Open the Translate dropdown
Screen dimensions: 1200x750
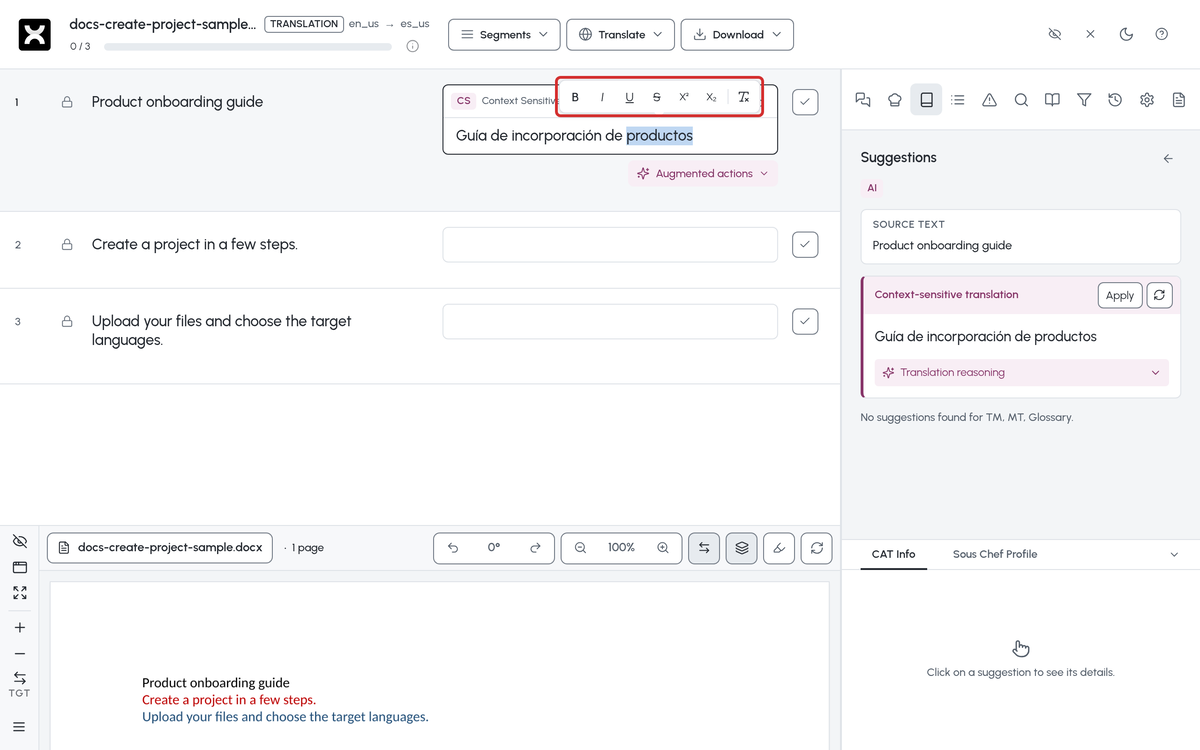click(x=620, y=34)
